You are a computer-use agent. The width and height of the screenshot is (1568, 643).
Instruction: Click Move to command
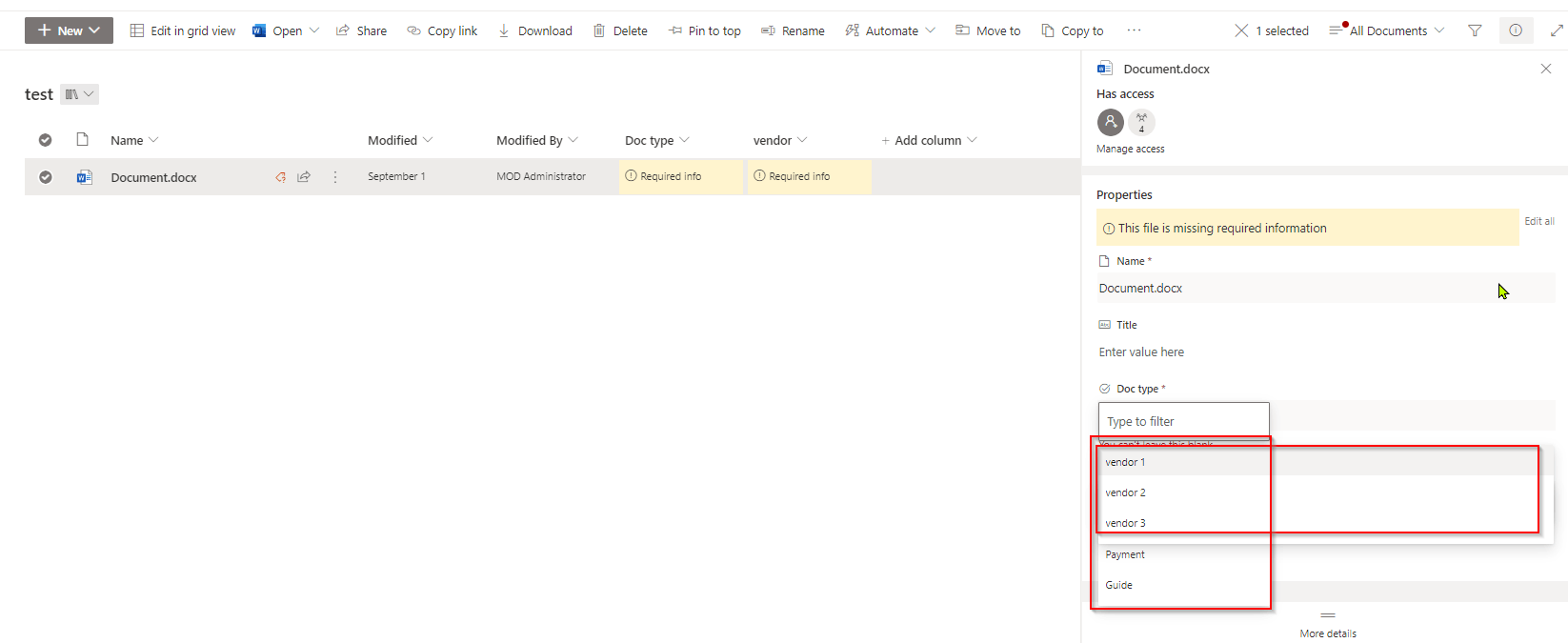tap(988, 30)
